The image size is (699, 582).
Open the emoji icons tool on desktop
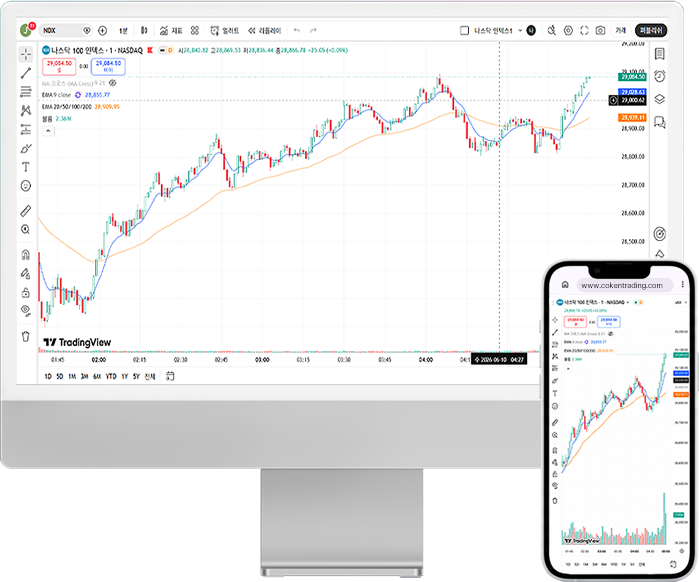[x=26, y=185]
